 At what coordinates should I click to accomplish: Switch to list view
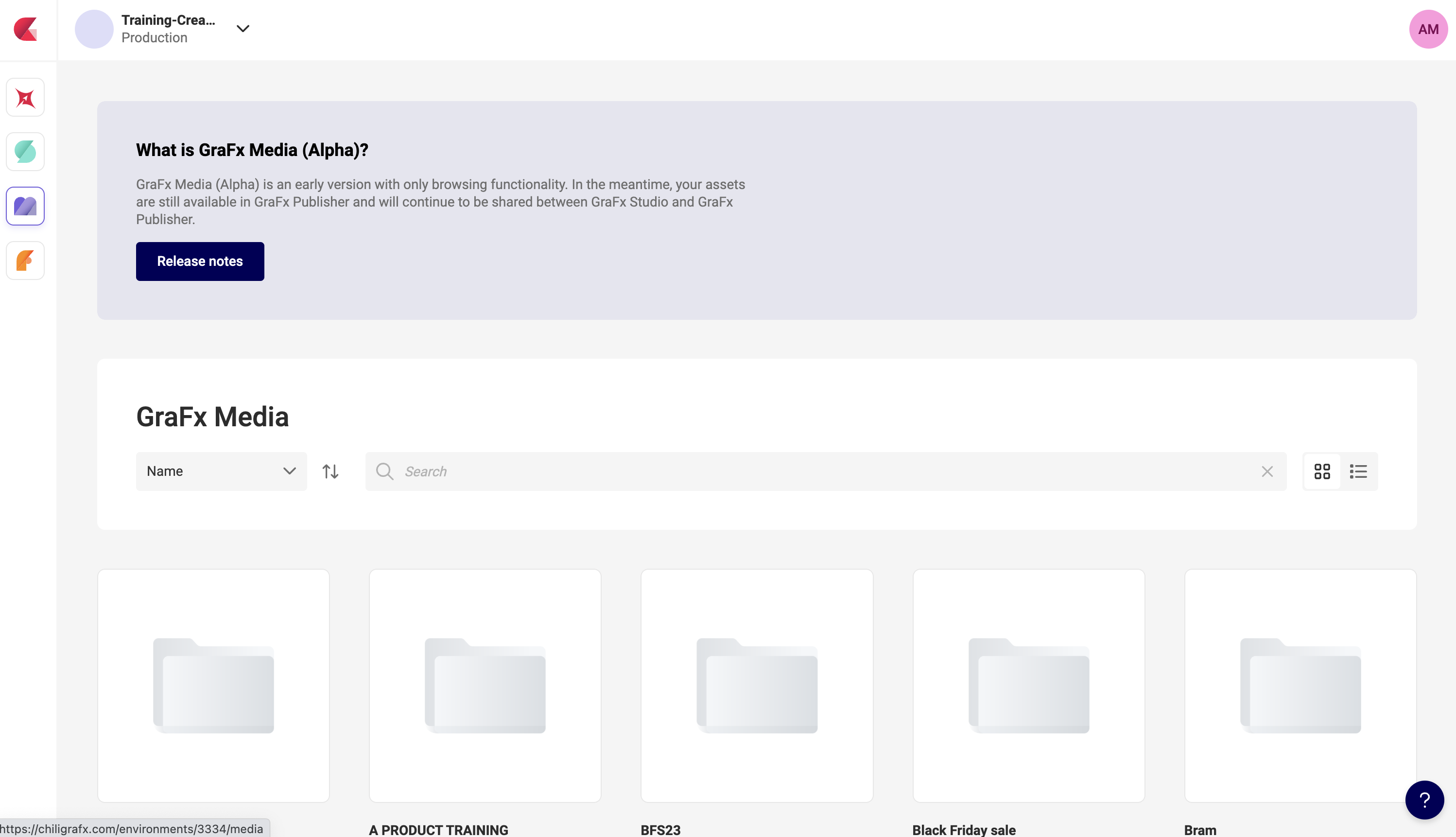pyautogui.click(x=1358, y=471)
